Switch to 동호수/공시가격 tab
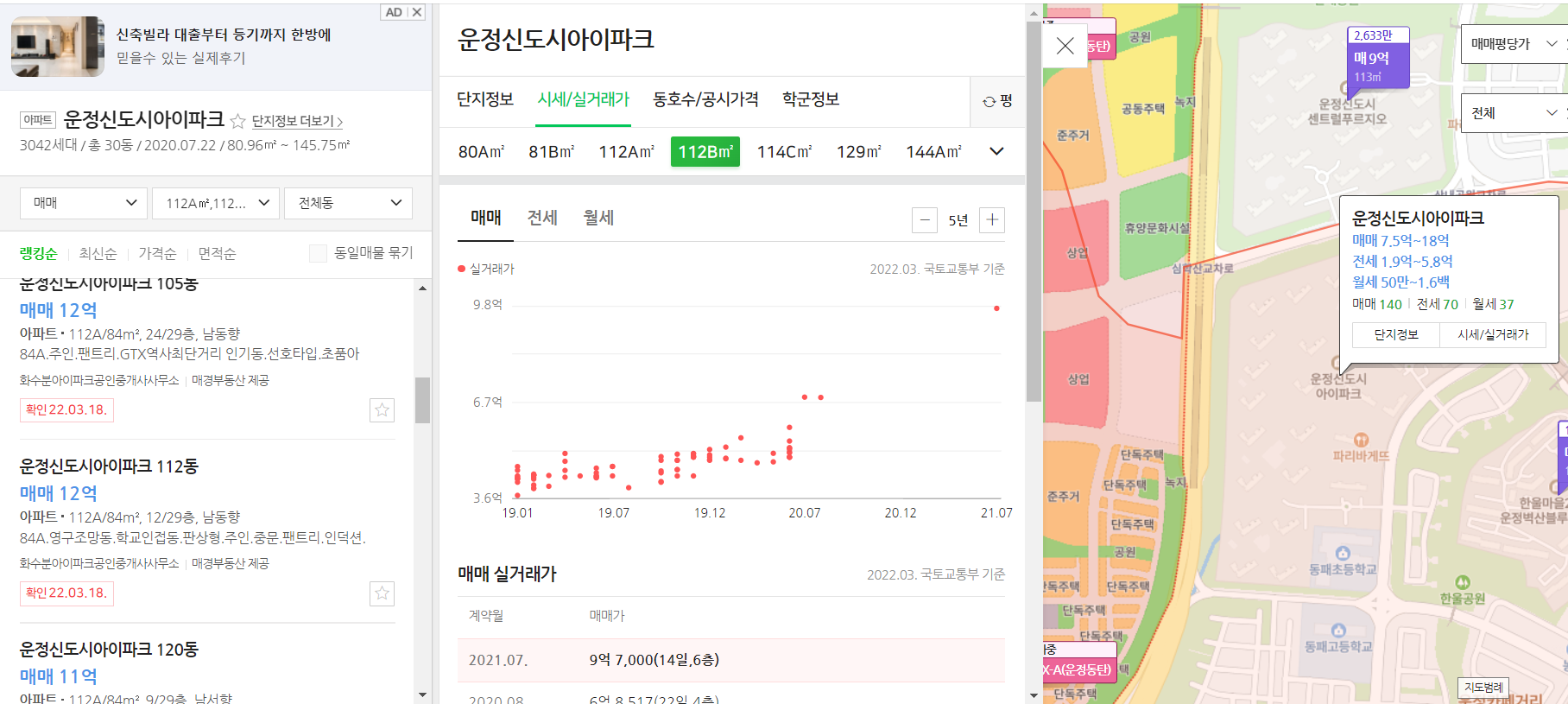The height and width of the screenshot is (704, 1568). click(x=705, y=99)
